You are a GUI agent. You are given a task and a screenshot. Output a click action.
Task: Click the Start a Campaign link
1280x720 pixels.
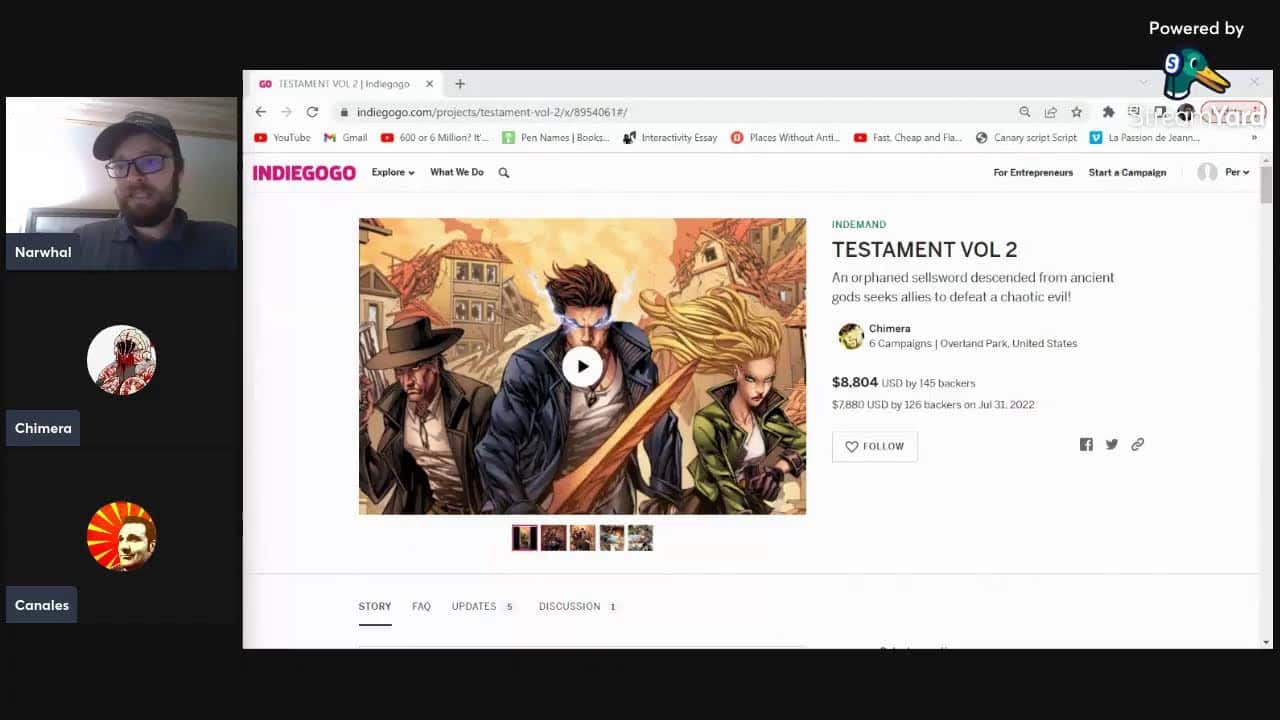tap(1127, 173)
